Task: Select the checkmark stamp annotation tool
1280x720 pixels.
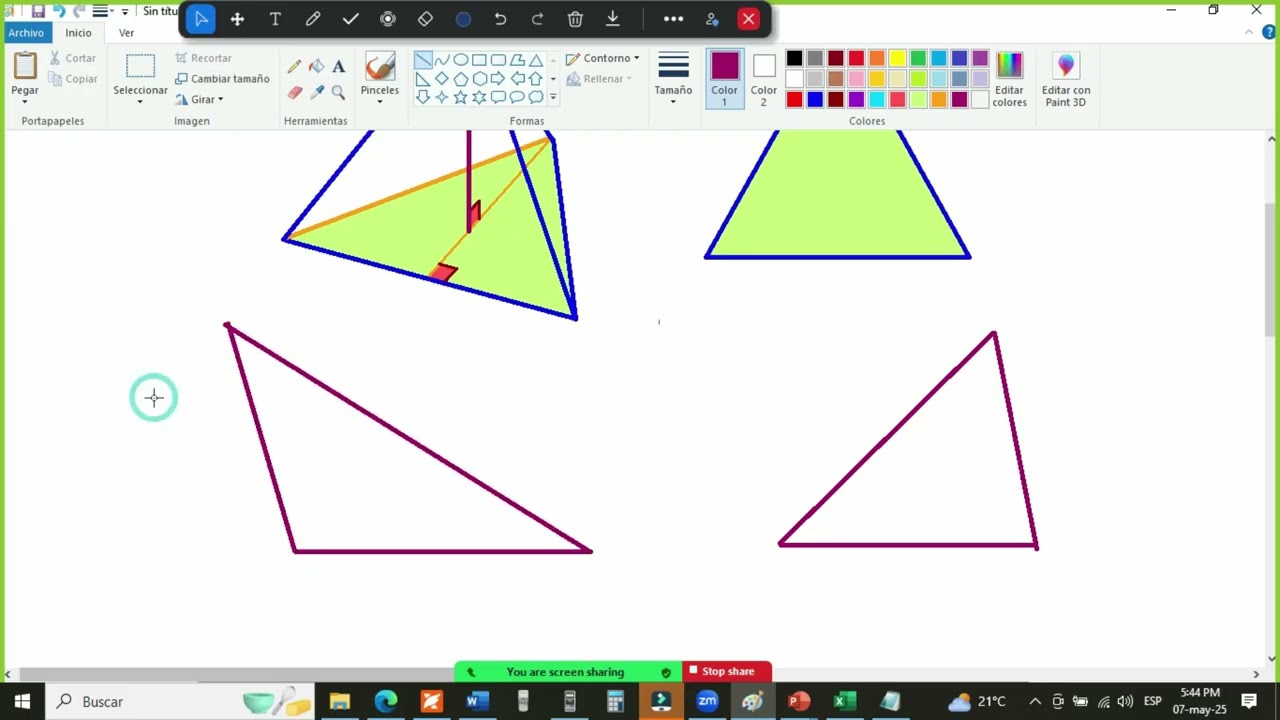Action: (350, 19)
